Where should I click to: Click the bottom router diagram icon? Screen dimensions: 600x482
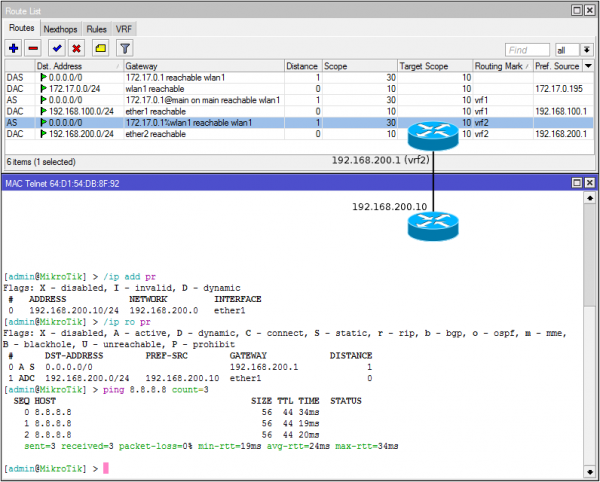433,226
